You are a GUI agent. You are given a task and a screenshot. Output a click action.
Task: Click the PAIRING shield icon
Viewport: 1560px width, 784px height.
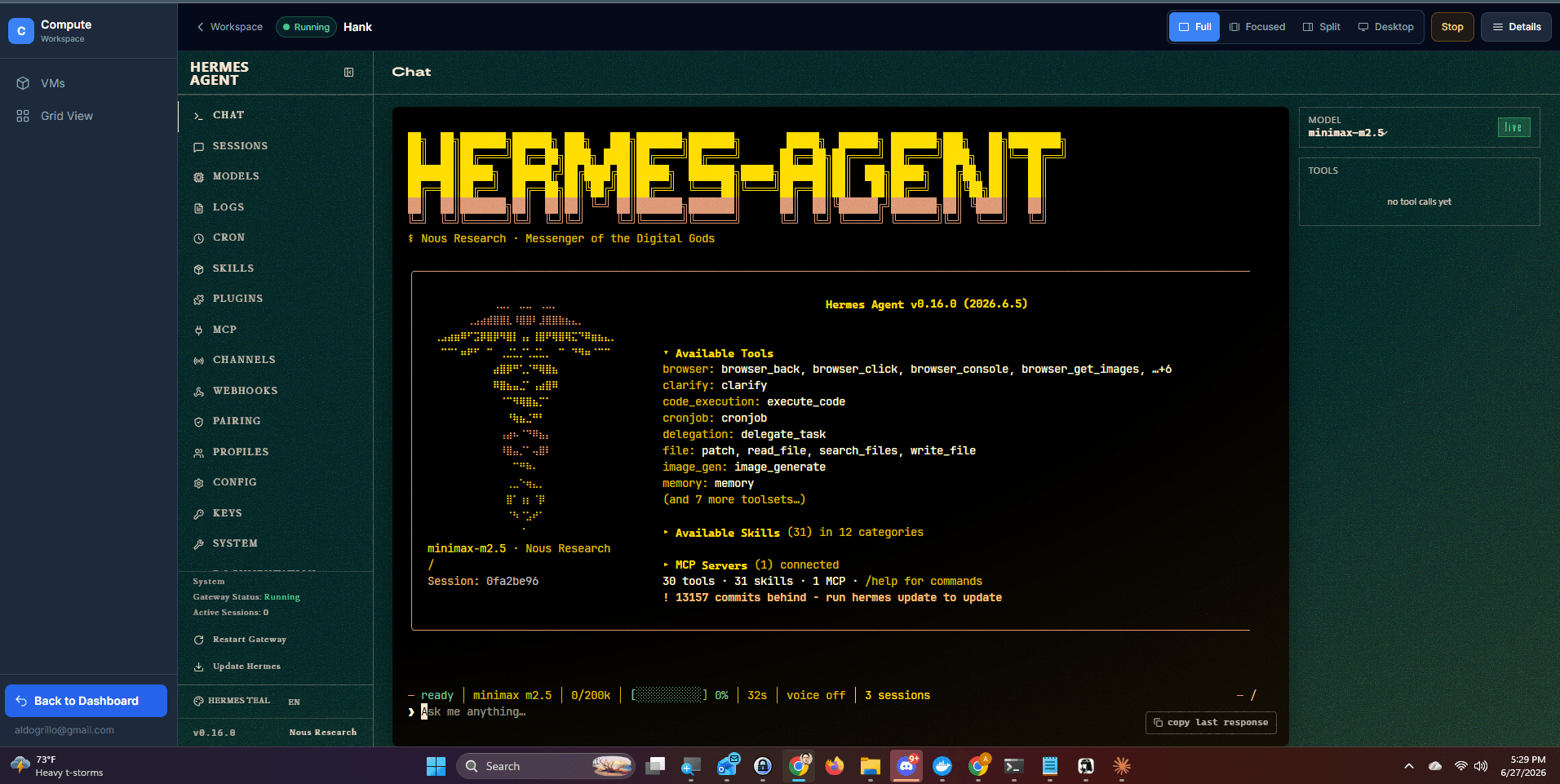point(198,422)
